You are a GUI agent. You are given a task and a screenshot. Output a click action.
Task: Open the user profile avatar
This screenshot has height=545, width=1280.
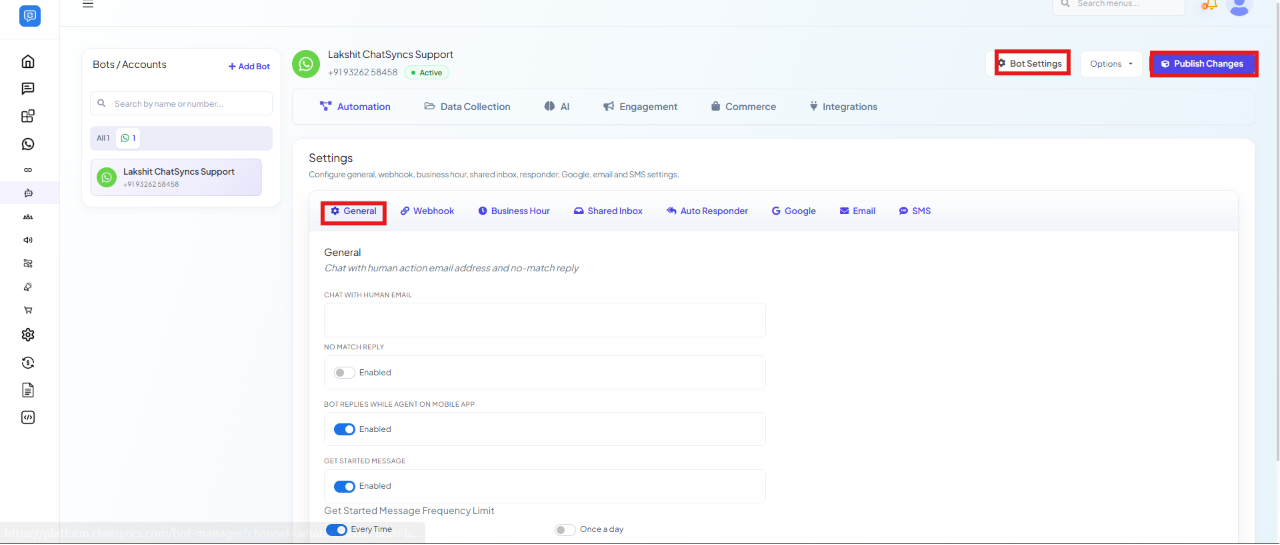click(1239, 6)
